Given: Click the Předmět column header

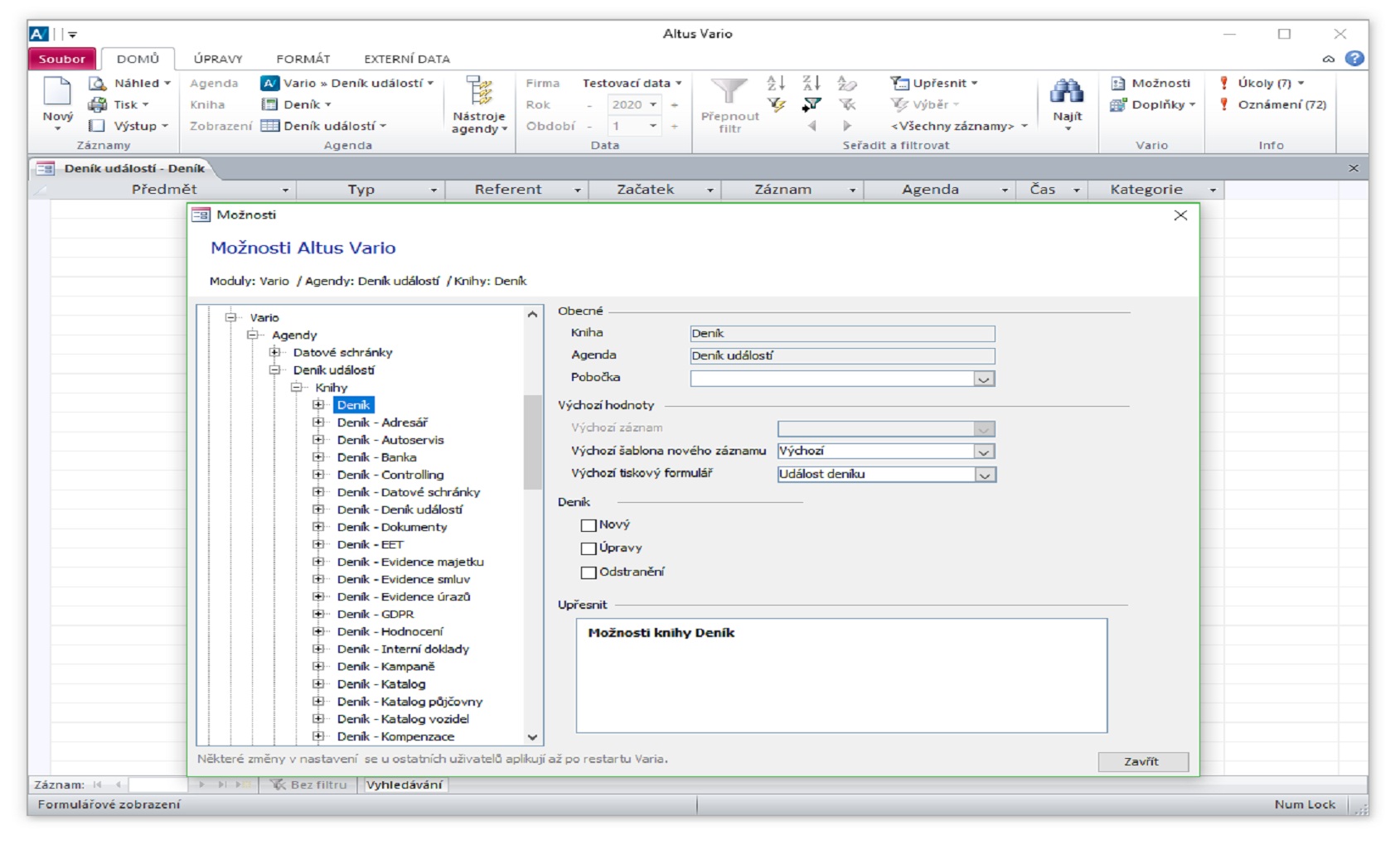Looking at the screenshot, I should [x=164, y=190].
